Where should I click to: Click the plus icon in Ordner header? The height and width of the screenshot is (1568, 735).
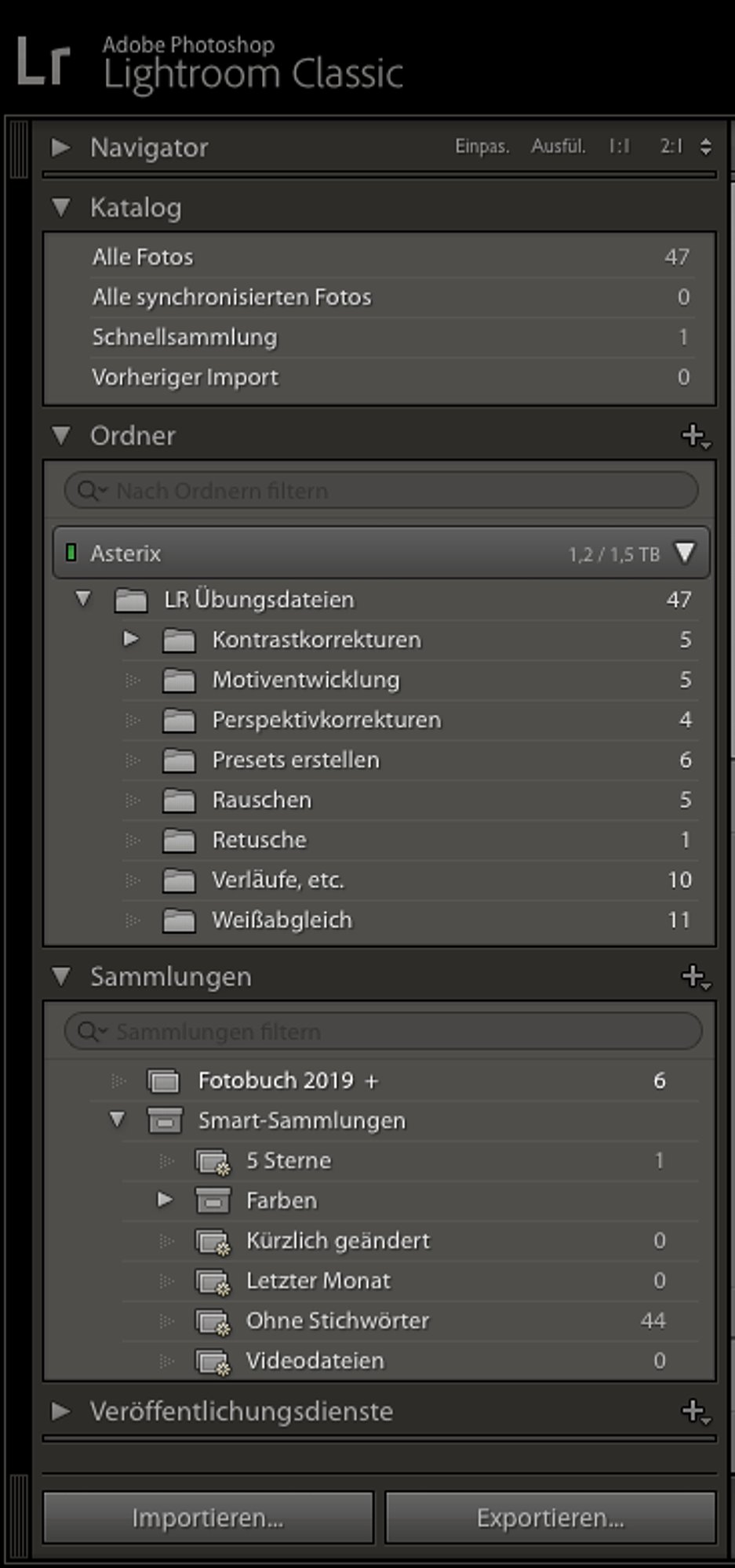tap(695, 436)
